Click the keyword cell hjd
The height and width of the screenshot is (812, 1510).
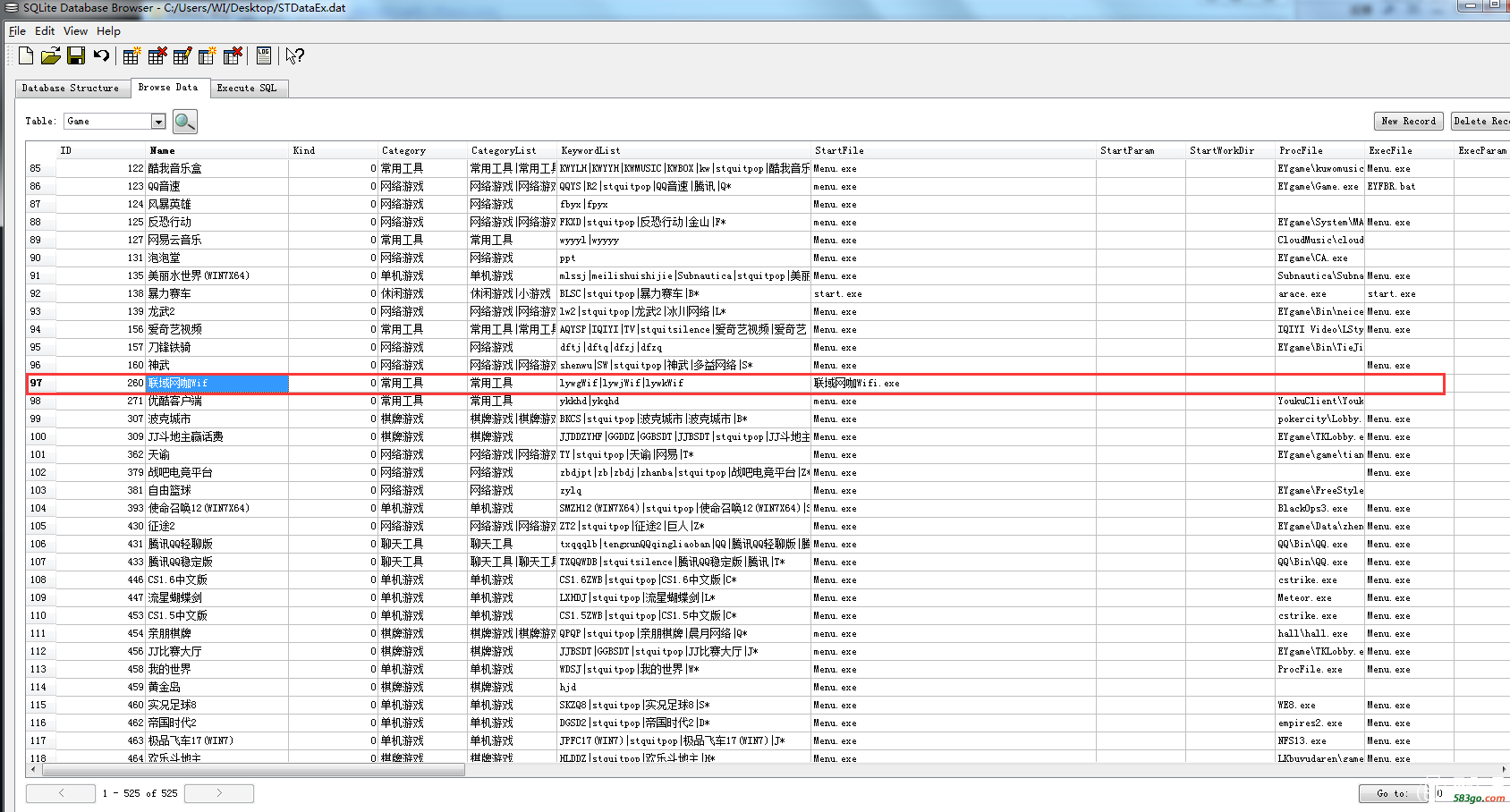(684, 687)
